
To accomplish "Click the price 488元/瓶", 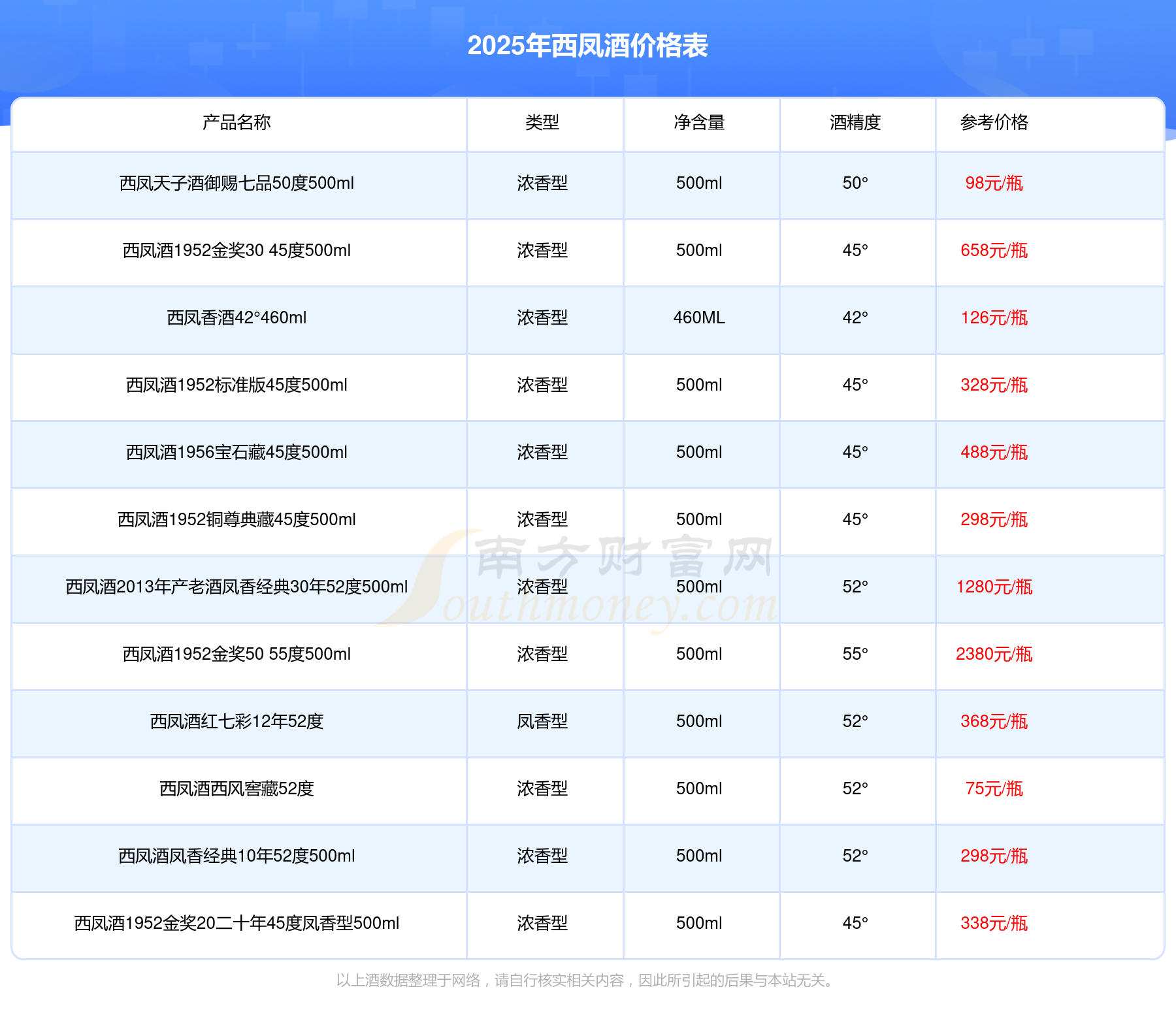I will [x=994, y=453].
